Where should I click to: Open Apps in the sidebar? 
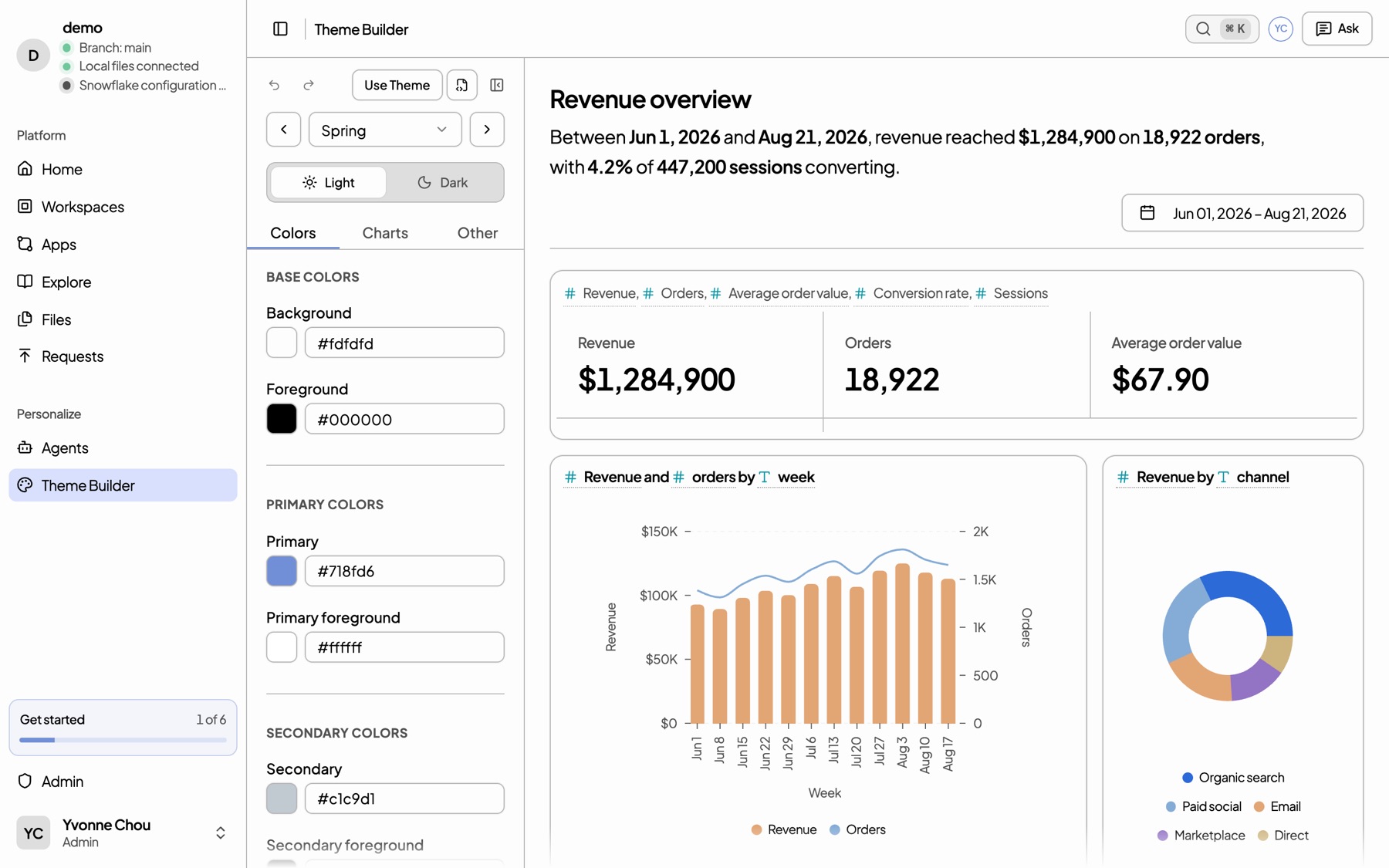pyautogui.click(x=123, y=245)
